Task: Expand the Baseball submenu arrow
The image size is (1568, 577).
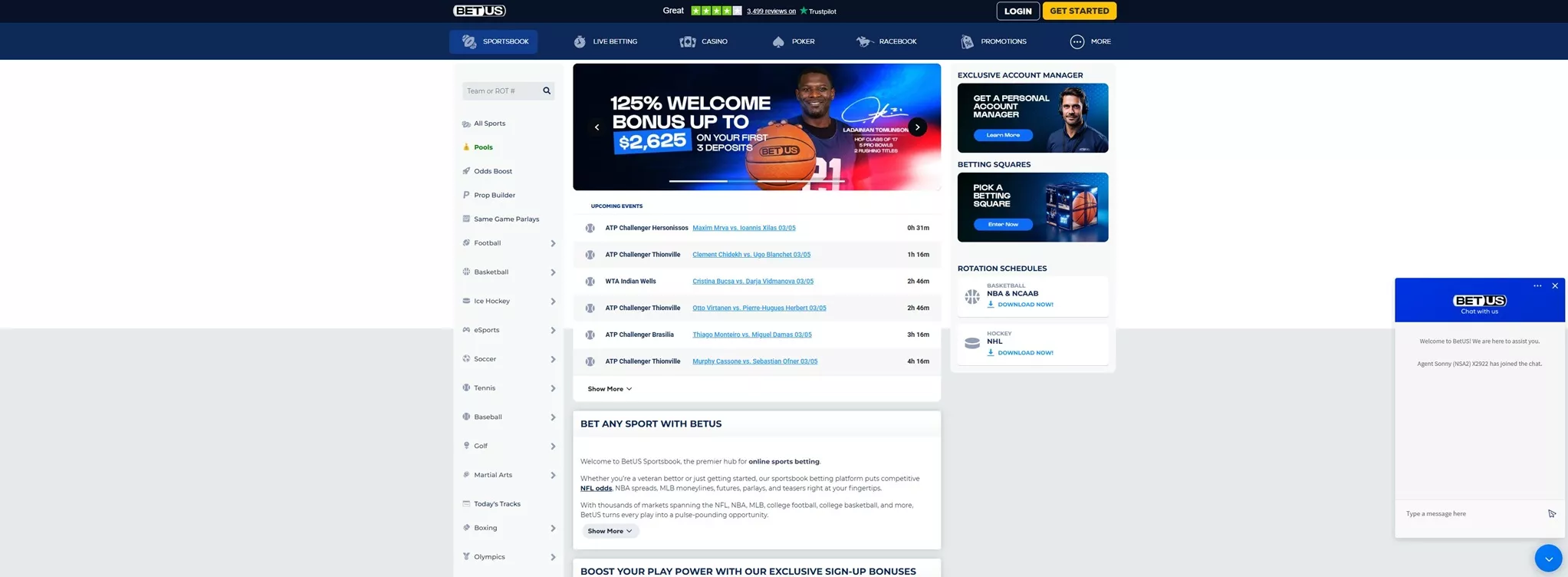Action: tap(553, 417)
